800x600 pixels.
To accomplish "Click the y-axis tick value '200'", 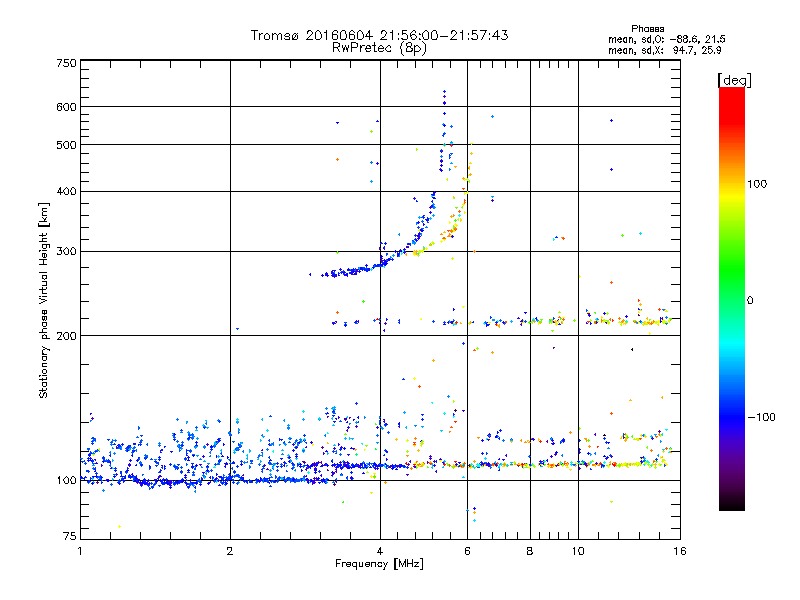I will [x=66, y=336].
